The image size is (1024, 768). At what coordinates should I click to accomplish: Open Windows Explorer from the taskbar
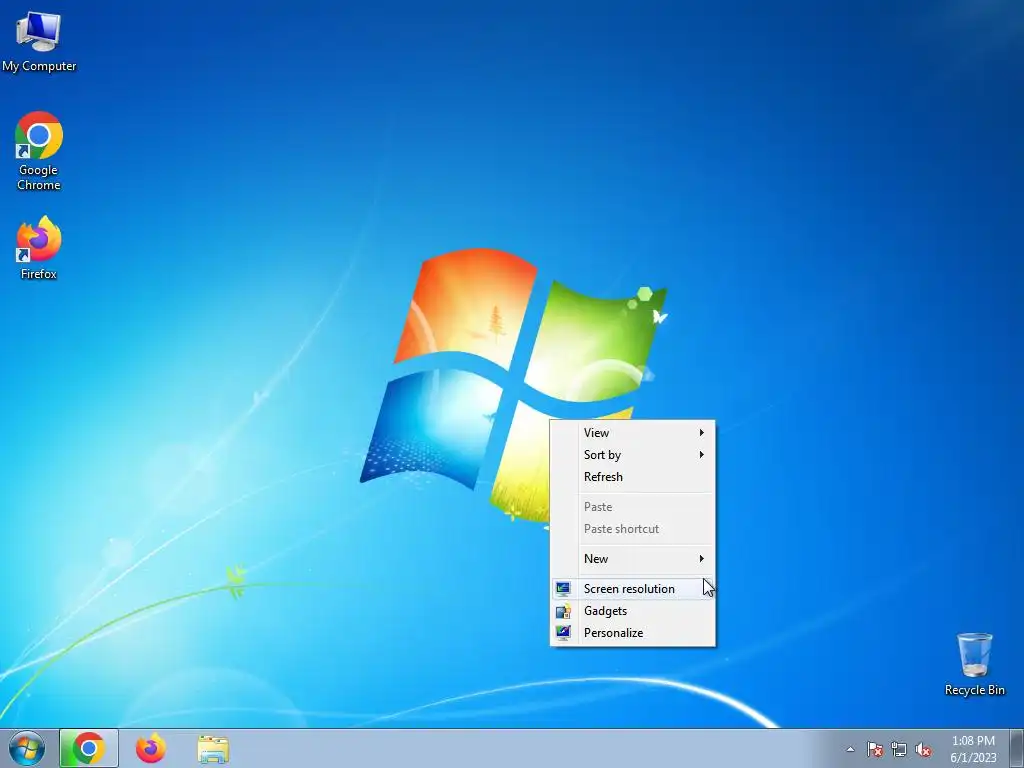[x=213, y=749]
